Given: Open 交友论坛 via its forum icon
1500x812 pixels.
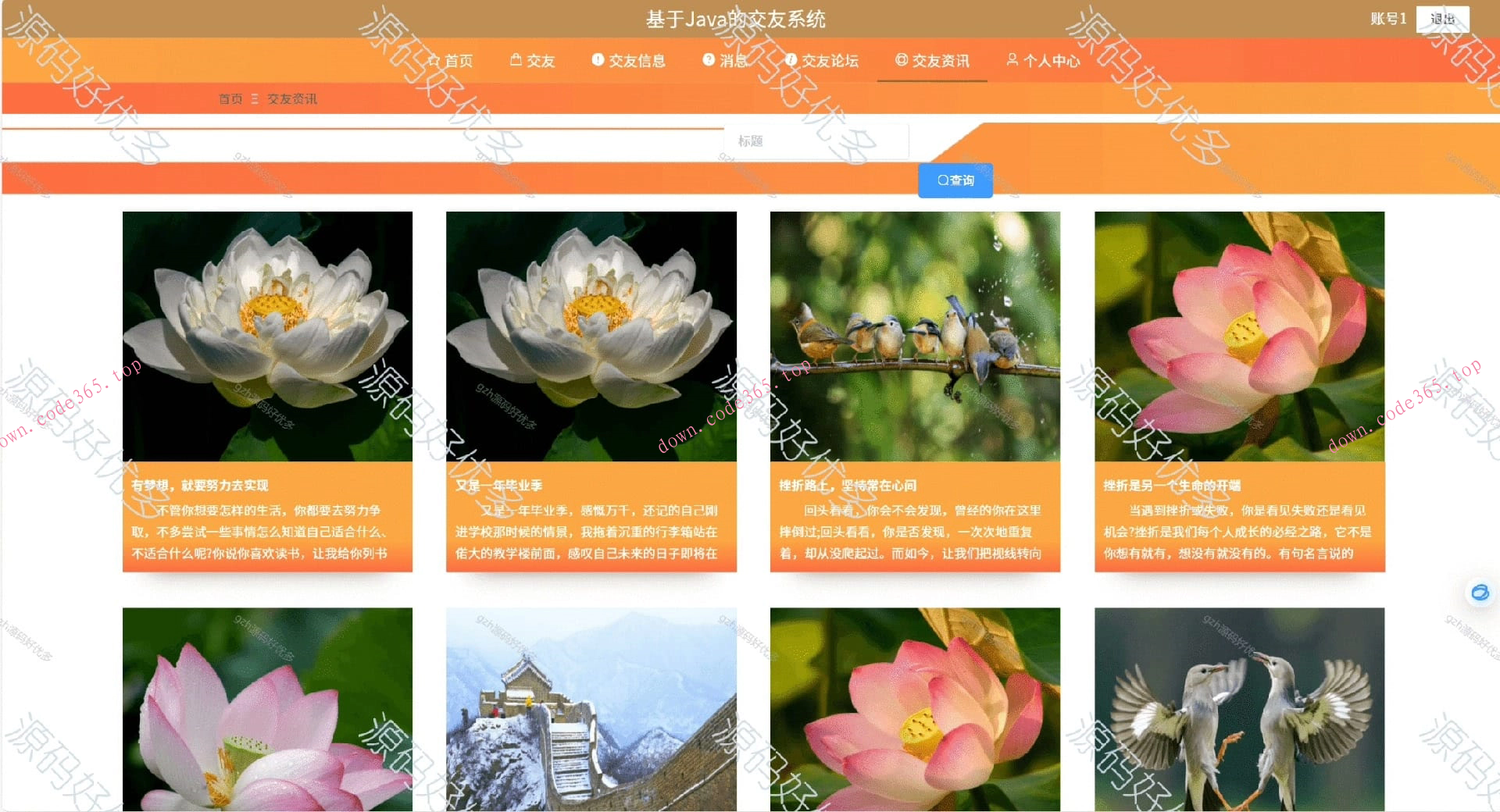Looking at the screenshot, I should [x=791, y=60].
